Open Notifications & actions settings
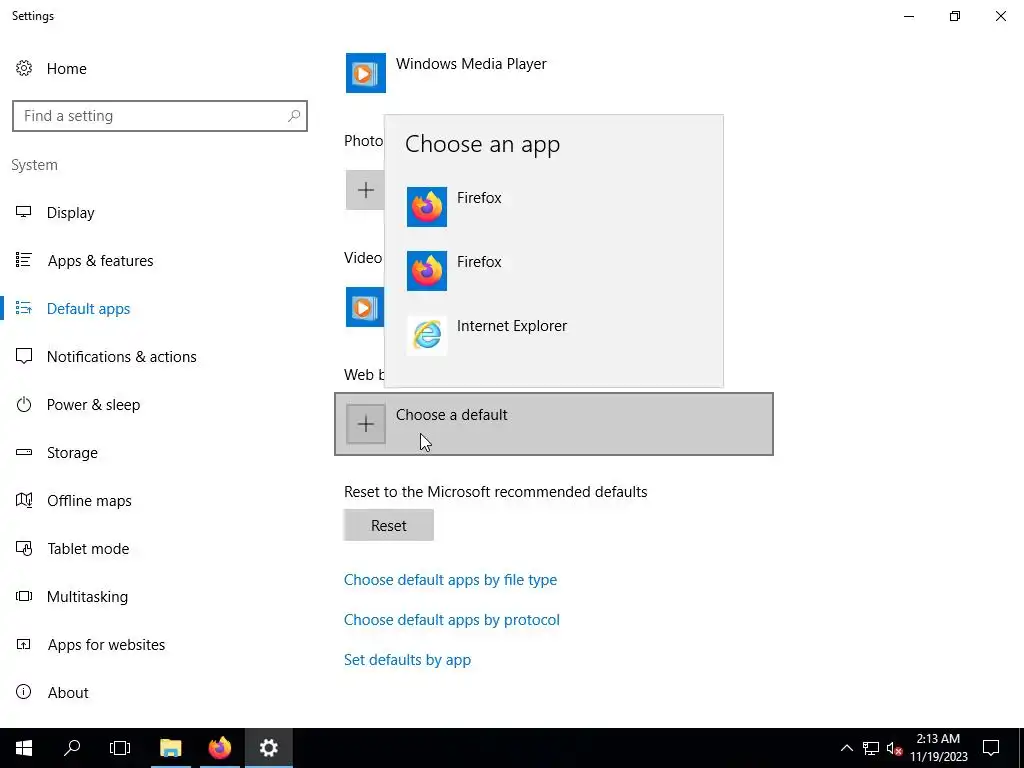This screenshot has width=1024, height=768. [x=121, y=357]
